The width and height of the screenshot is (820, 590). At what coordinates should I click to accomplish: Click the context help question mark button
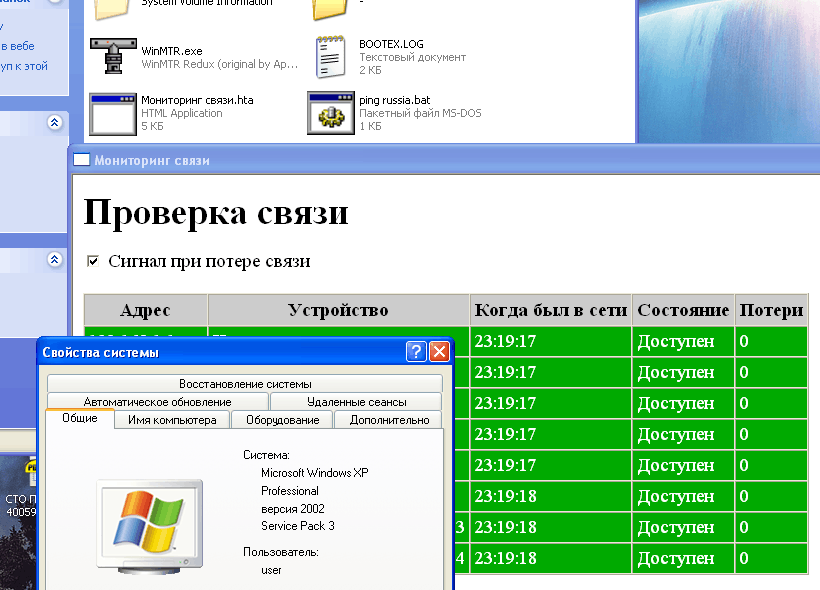(x=417, y=351)
